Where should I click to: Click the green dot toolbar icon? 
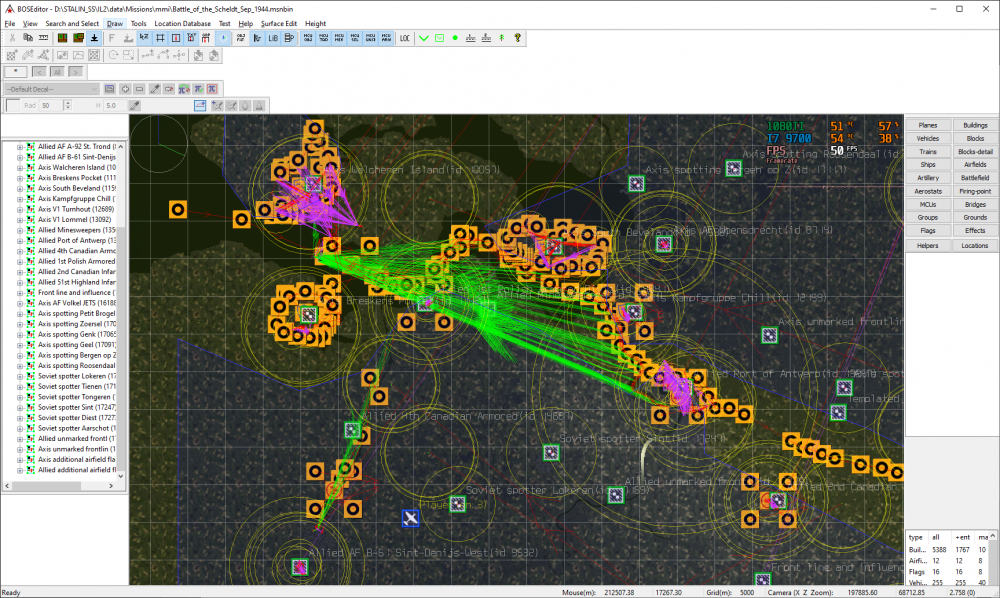(x=455, y=38)
